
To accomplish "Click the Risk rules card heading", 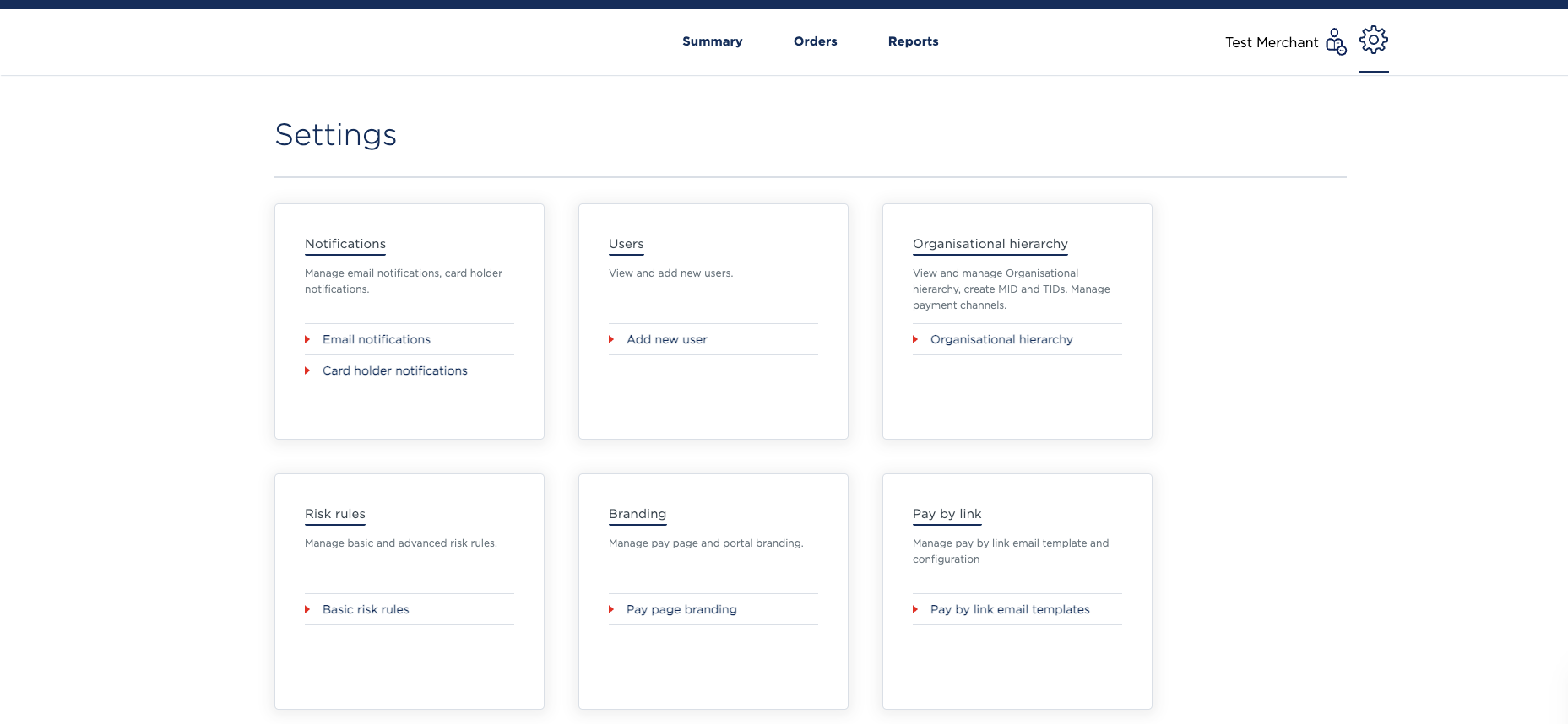I will 335,514.
